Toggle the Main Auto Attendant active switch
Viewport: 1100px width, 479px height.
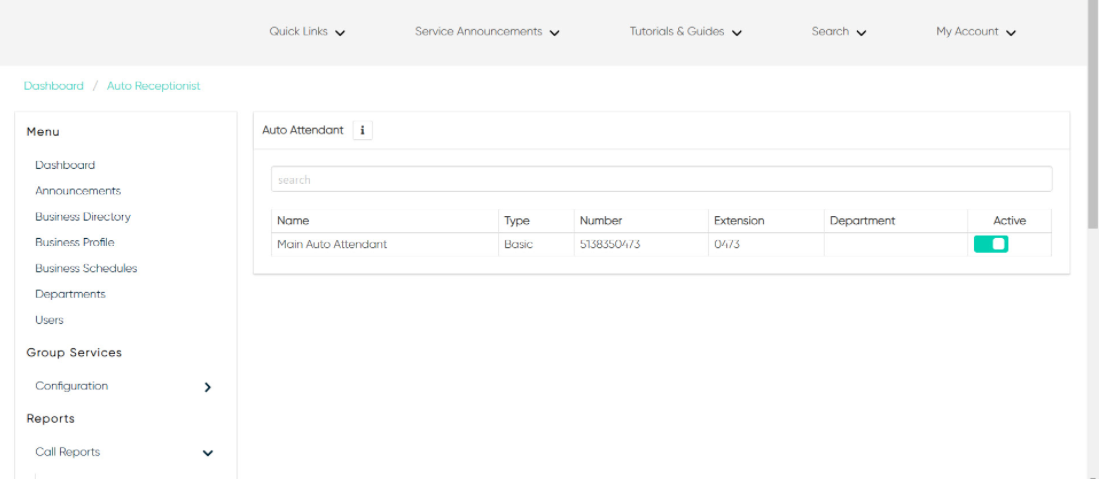click(x=991, y=244)
